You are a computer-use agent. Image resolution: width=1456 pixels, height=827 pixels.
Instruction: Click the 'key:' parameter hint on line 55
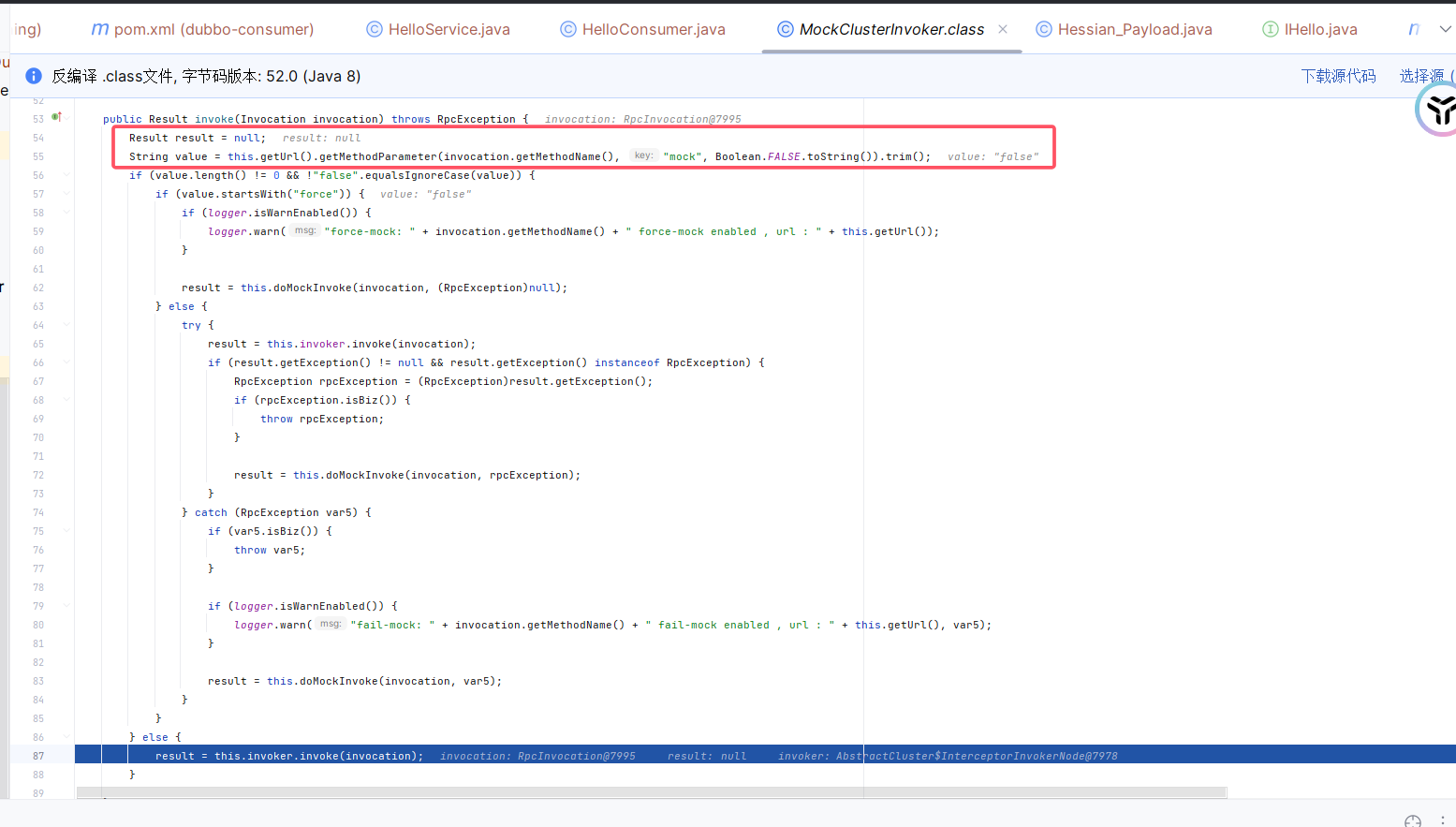(x=643, y=155)
